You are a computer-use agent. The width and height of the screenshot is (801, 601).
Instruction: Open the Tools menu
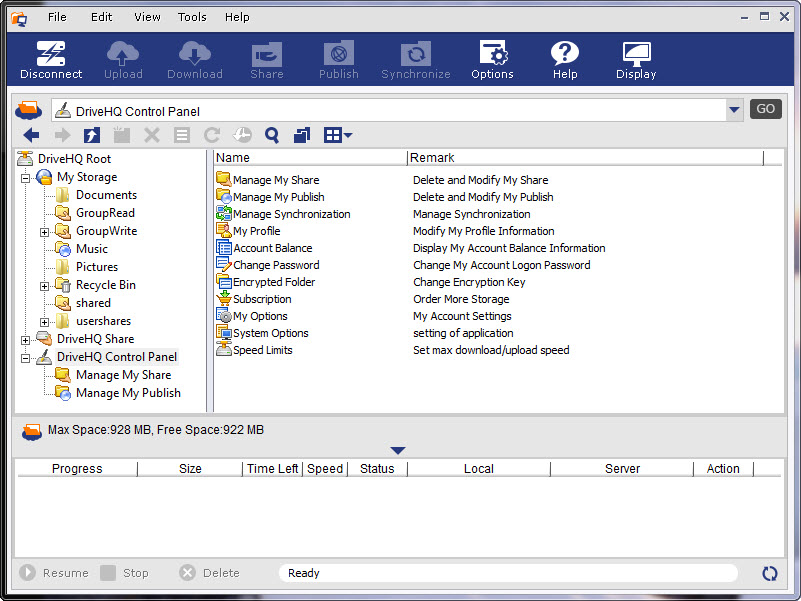[192, 17]
